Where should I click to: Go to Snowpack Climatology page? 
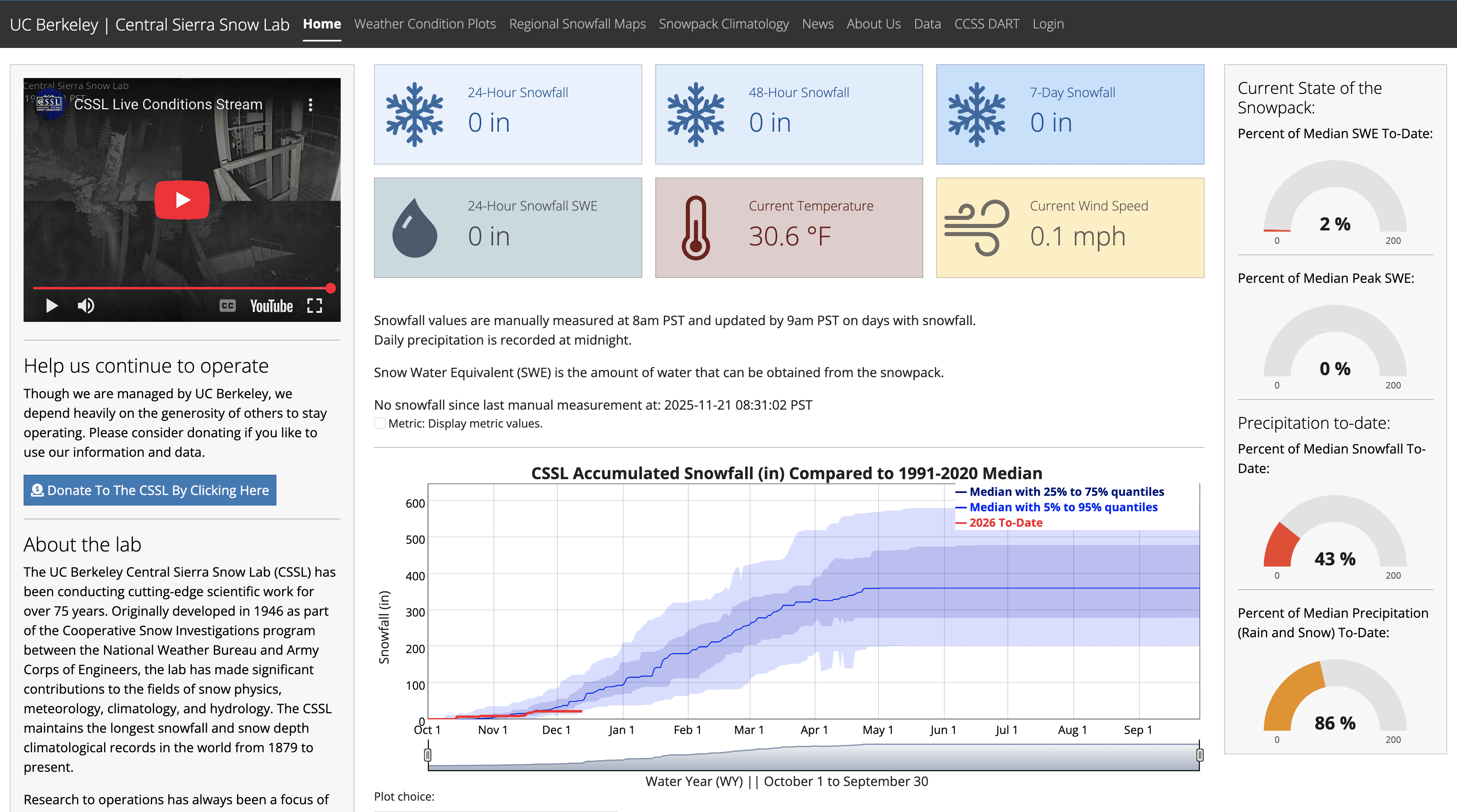click(723, 24)
